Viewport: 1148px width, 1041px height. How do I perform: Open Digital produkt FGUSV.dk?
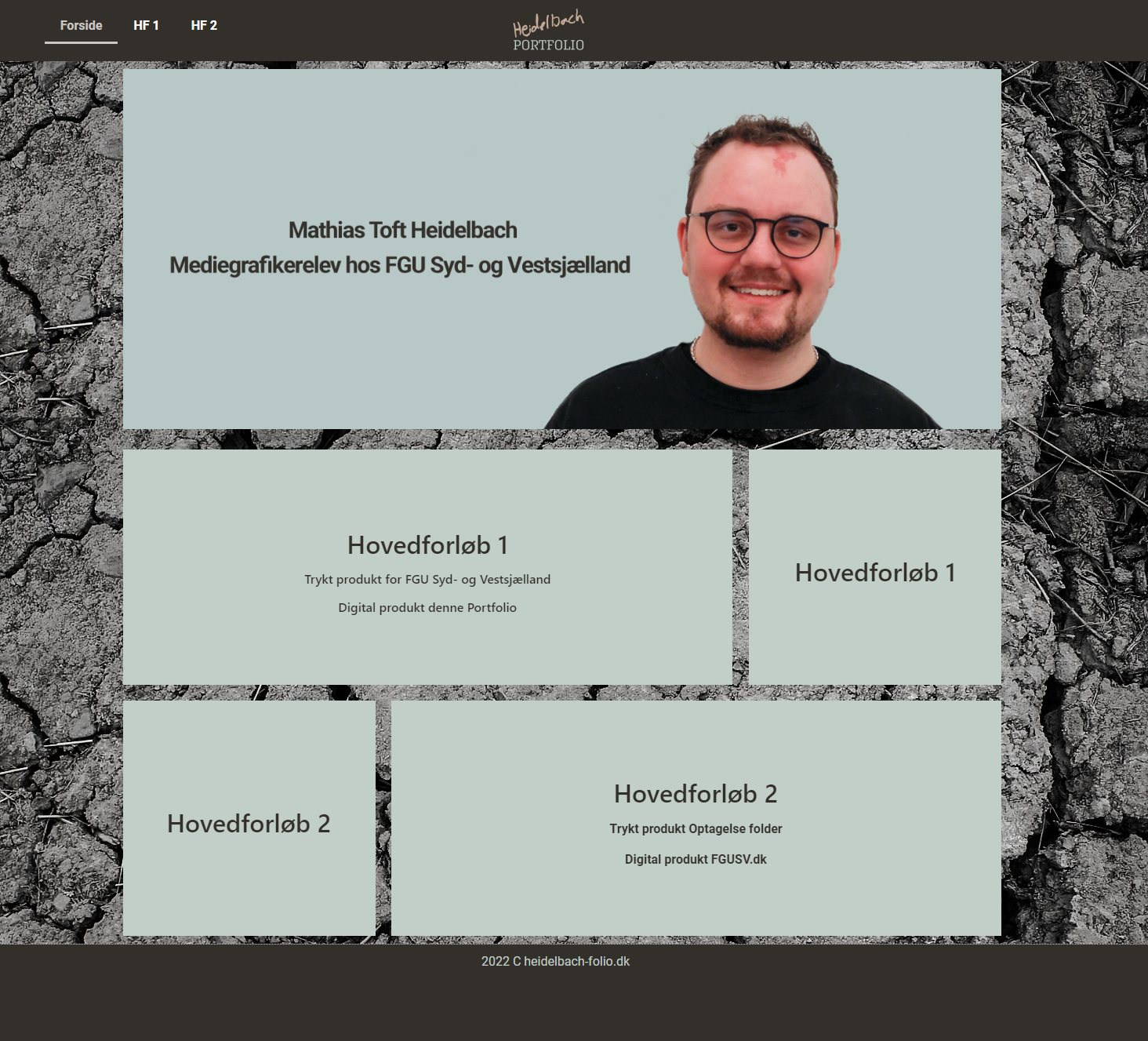pyautogui.click(x=696, y=860)
